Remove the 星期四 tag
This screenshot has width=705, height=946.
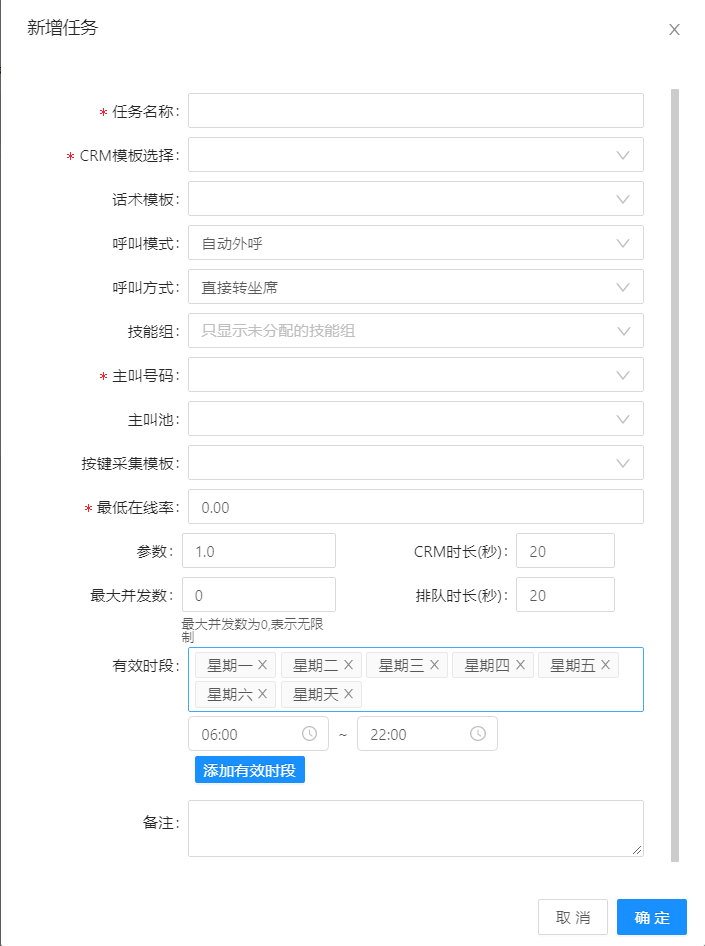click(x=520, y=665)
